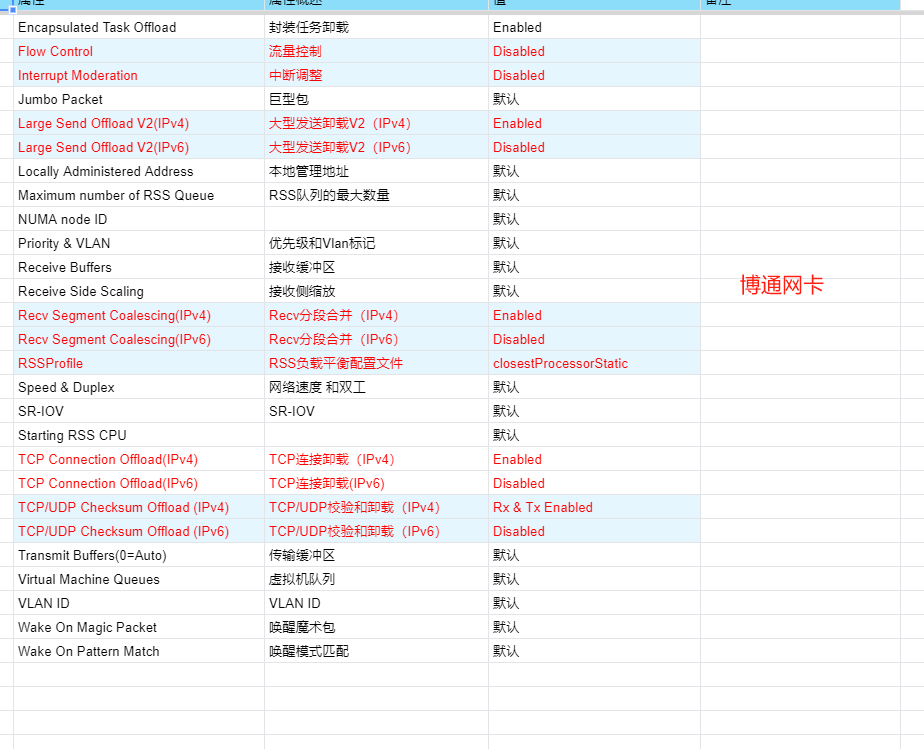Select 'TCP/UDP Checksum Offload (IPv4)' cell
The height and width of the screenshot is (749, 924).
(x=139, y=507)
